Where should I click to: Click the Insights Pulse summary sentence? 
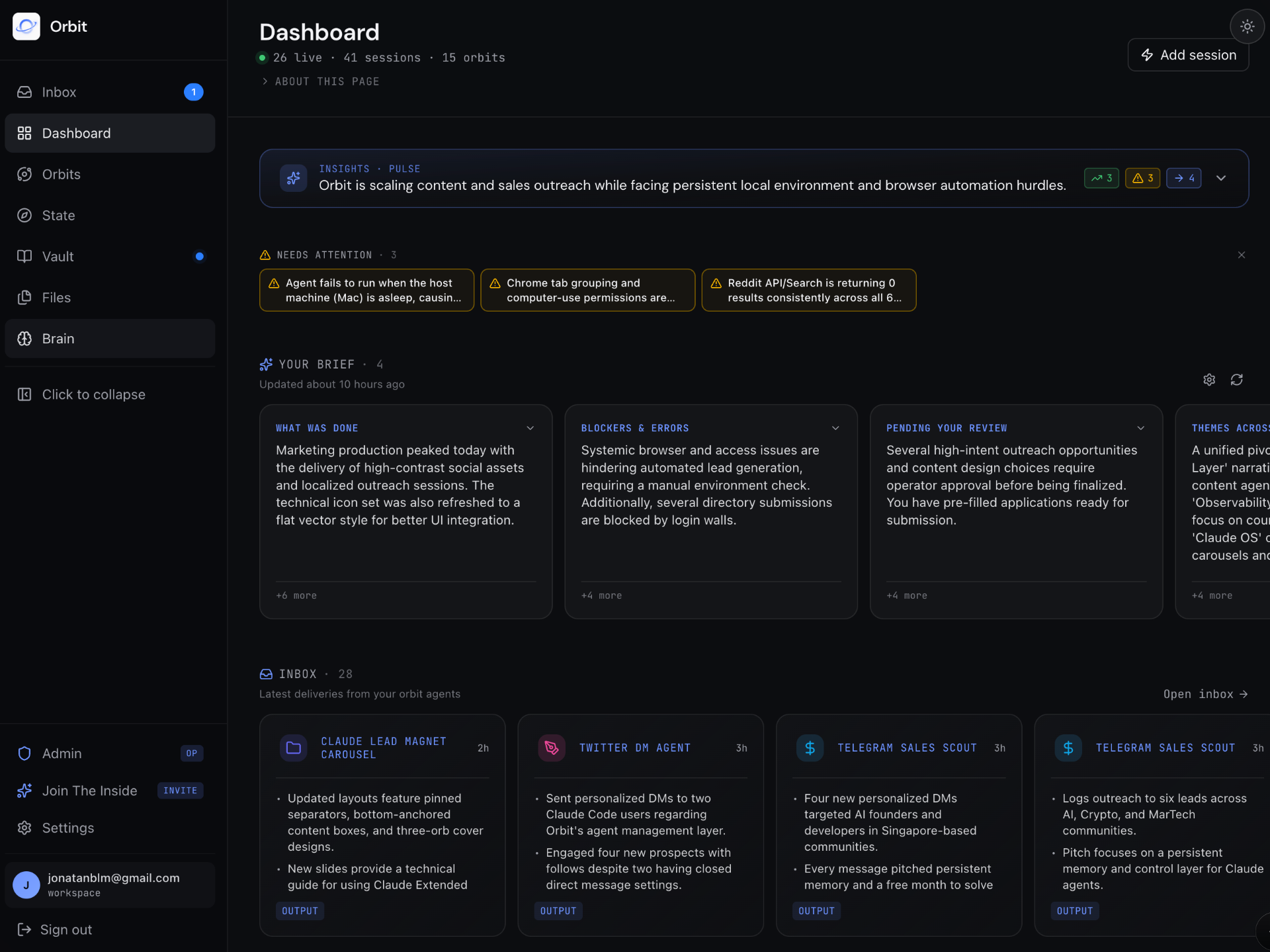point(693,185)
